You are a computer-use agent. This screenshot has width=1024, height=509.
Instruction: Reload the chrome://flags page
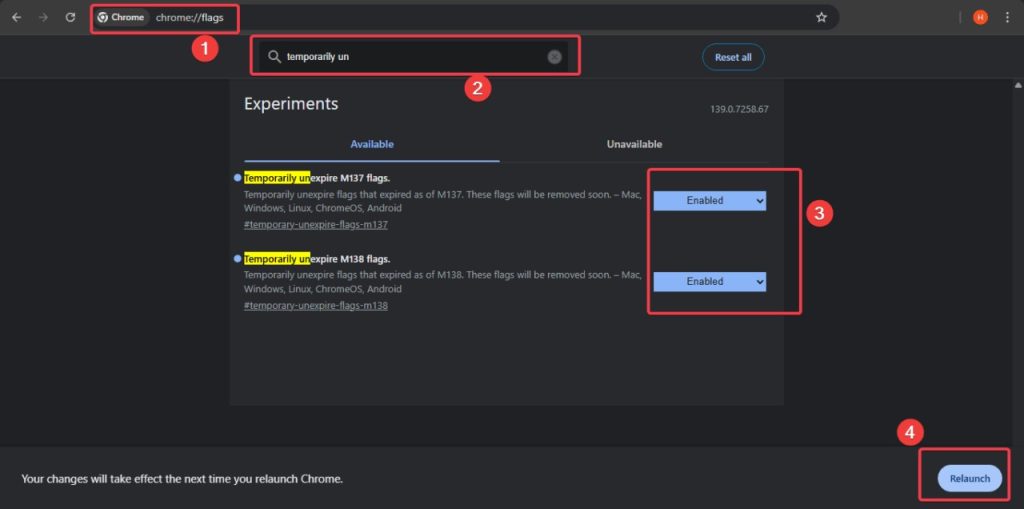click(x=70, y=17)
